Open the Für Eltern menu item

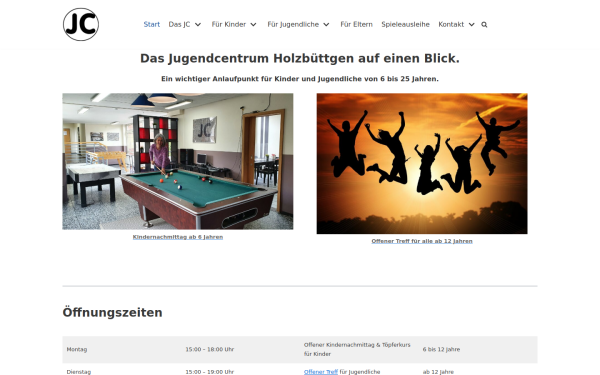356,24
